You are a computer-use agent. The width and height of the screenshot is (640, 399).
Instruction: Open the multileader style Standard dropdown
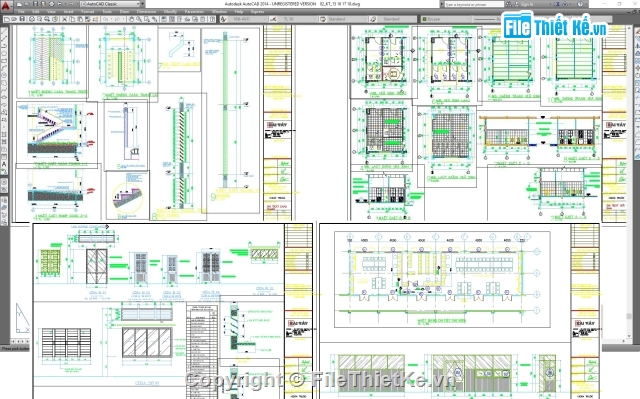[x=398, y=19]
